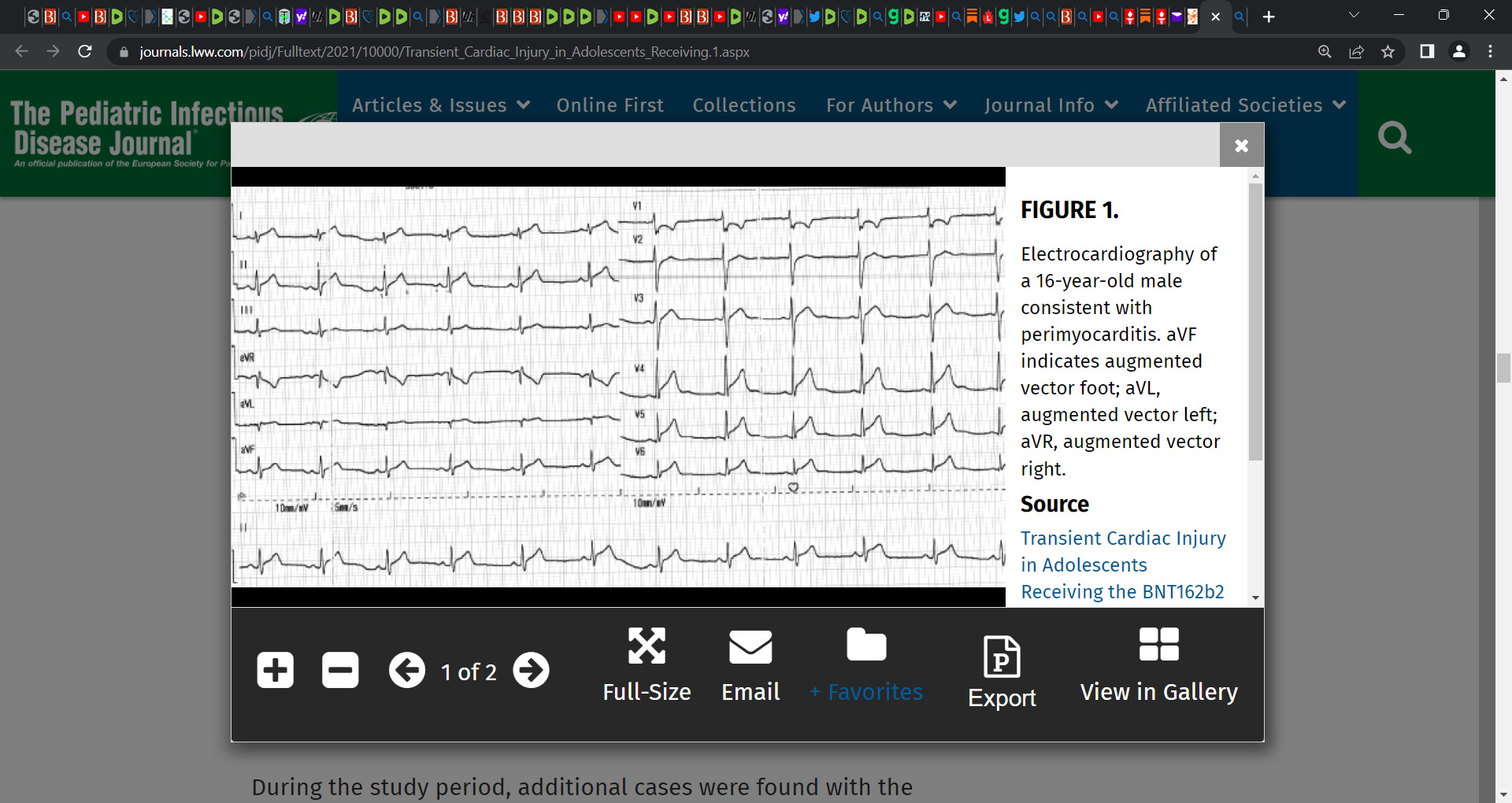Click the caption panel scroll down arrow
Viewport: 1512px width, 803px height.
coord(1255,598)
